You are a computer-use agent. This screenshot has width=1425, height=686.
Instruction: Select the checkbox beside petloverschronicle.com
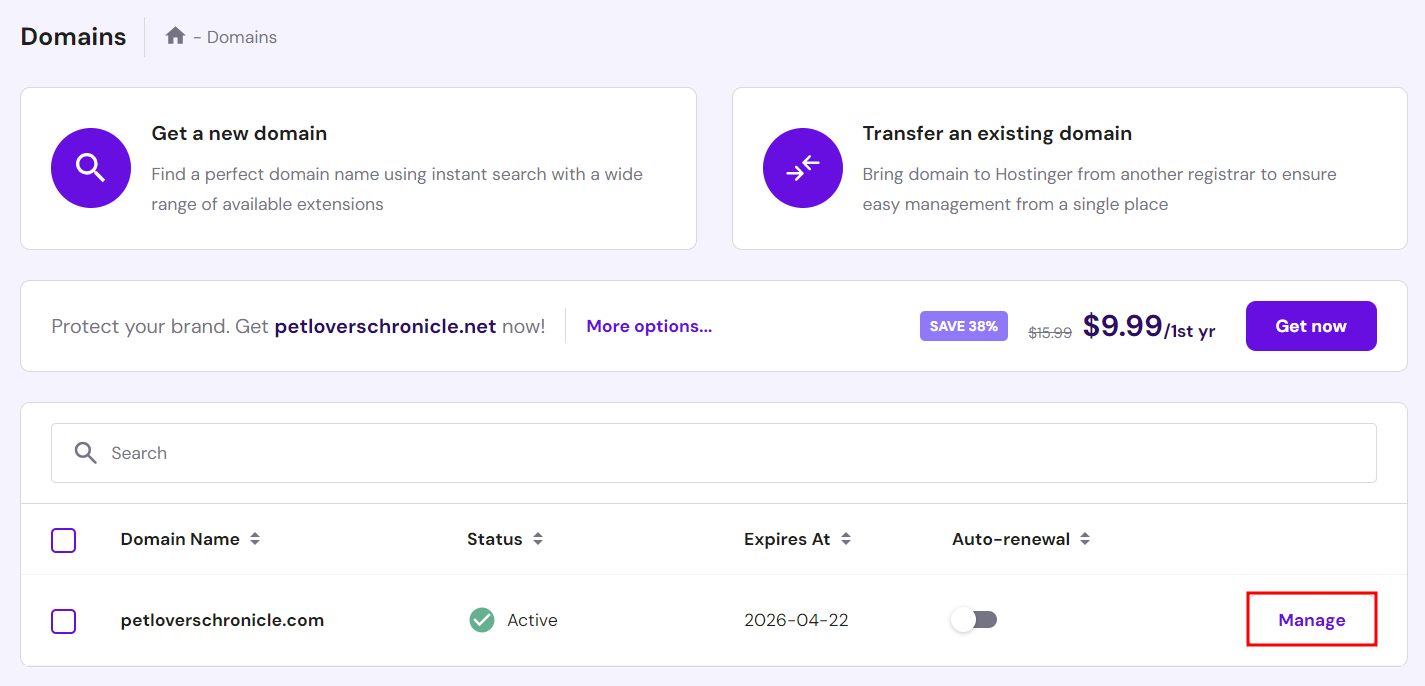(x=63, y=621)
